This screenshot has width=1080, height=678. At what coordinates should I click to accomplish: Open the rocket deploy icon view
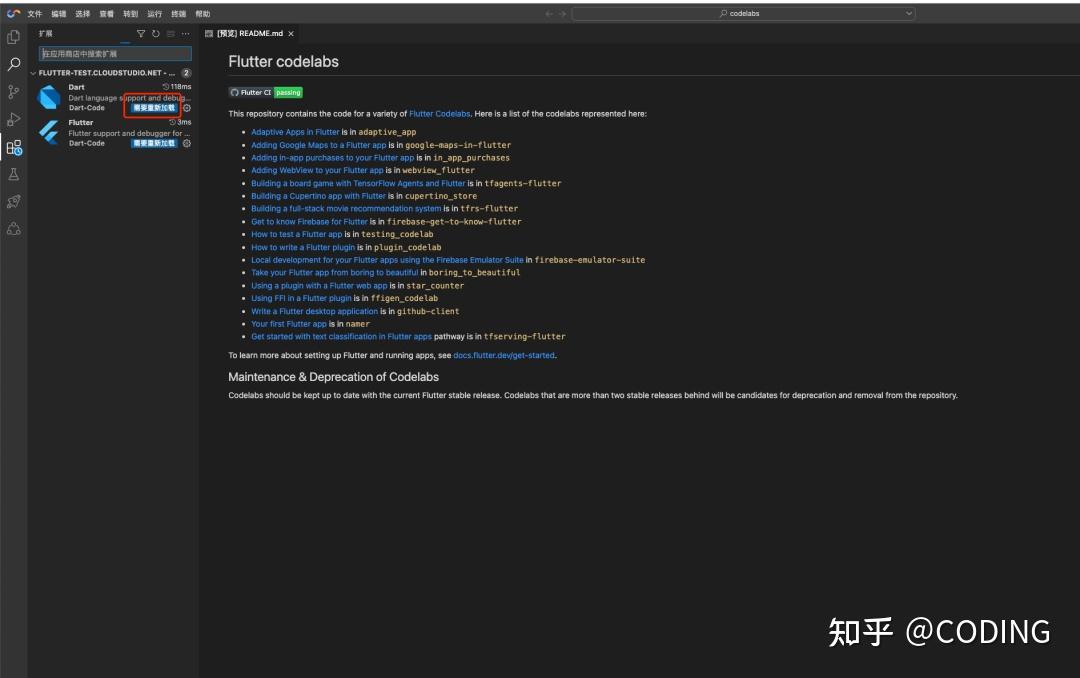coord(14,201)
